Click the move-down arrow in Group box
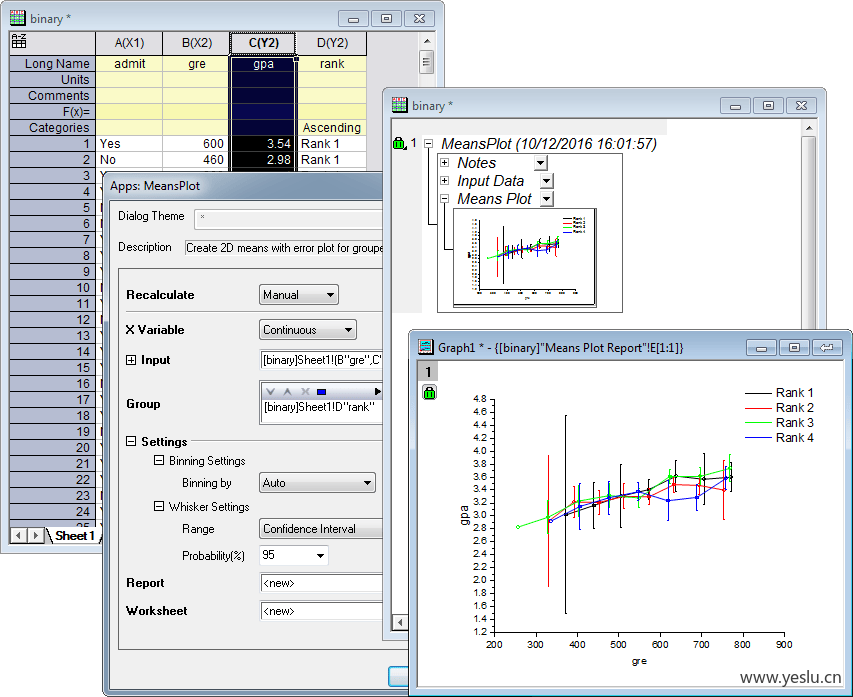 coord(270,391)
